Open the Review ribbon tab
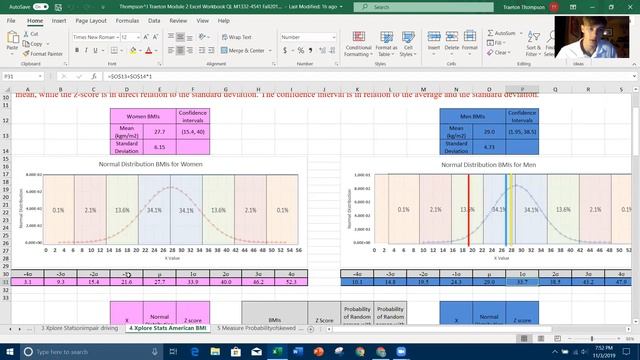 178,20
